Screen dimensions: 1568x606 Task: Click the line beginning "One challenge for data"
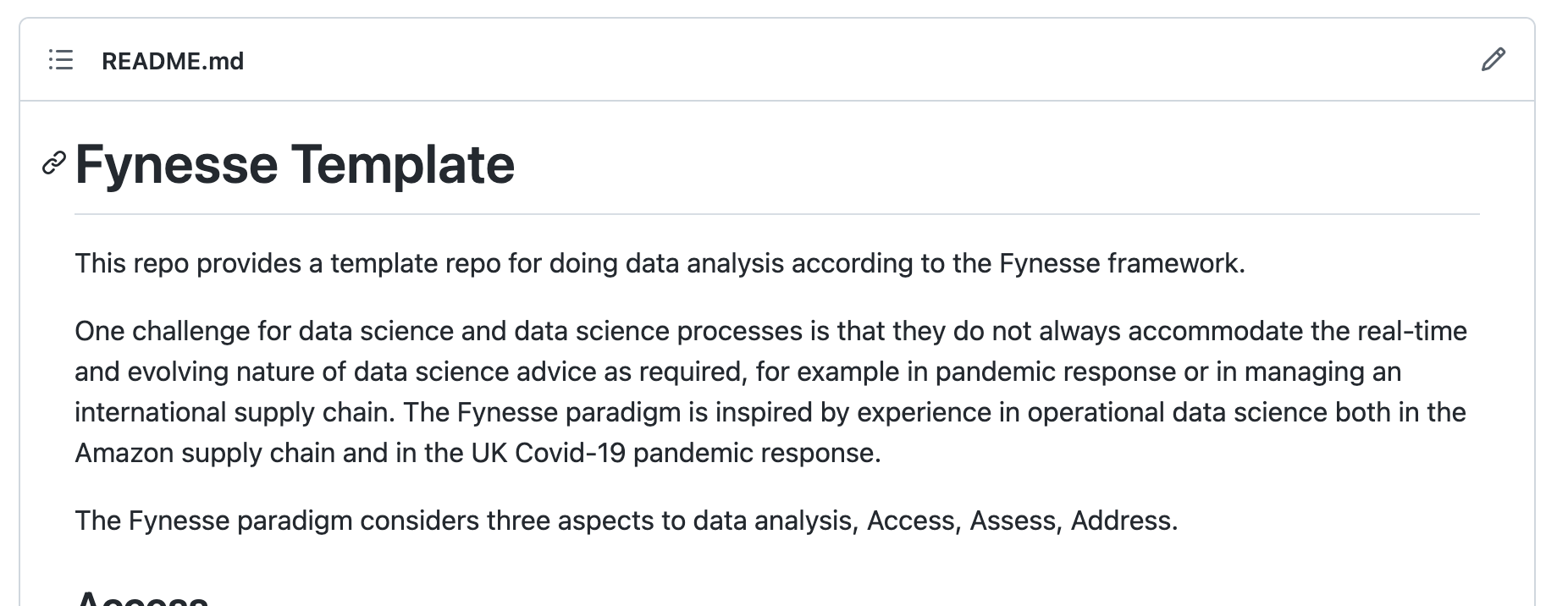tap(770, 331)
